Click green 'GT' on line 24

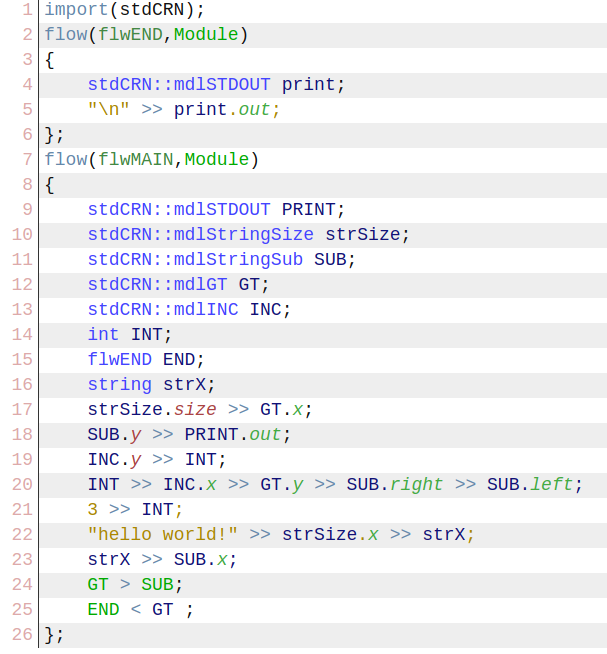[98, 585]
